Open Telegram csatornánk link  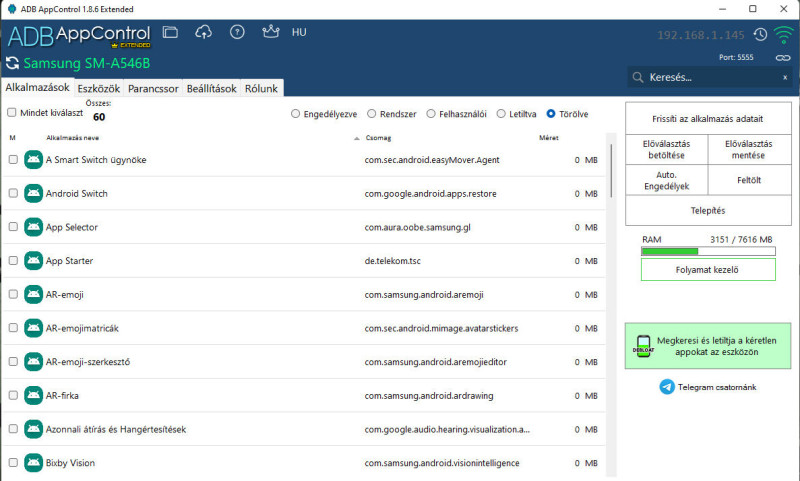tap(717, 387)
